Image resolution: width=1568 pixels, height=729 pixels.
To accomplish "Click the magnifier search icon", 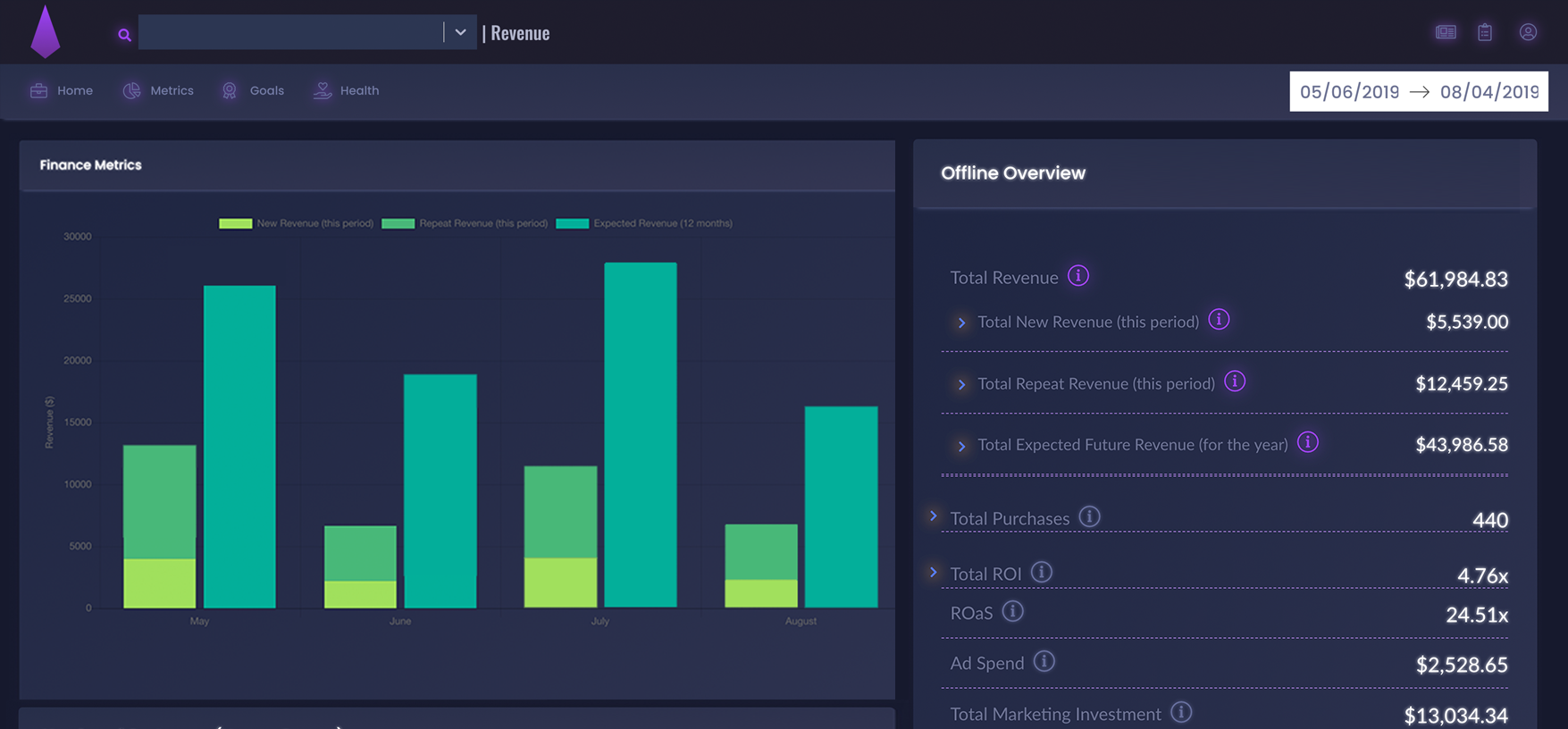I will click(124, 35).
